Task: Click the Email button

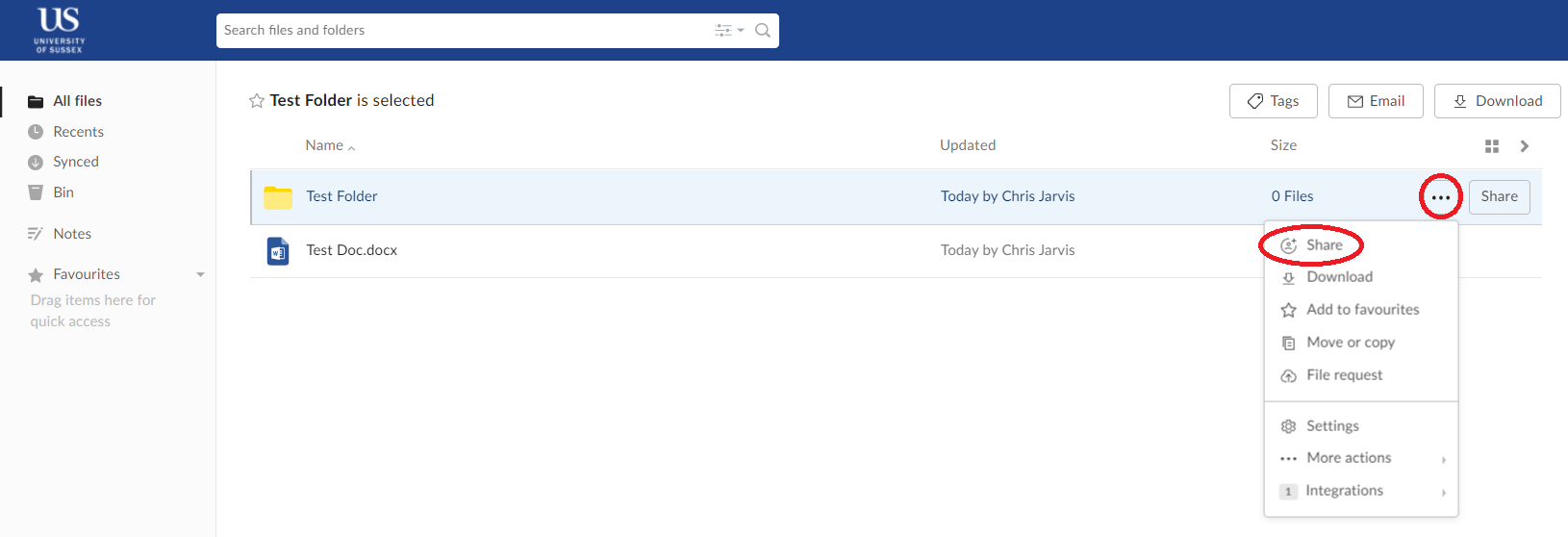Action: 1376,101
